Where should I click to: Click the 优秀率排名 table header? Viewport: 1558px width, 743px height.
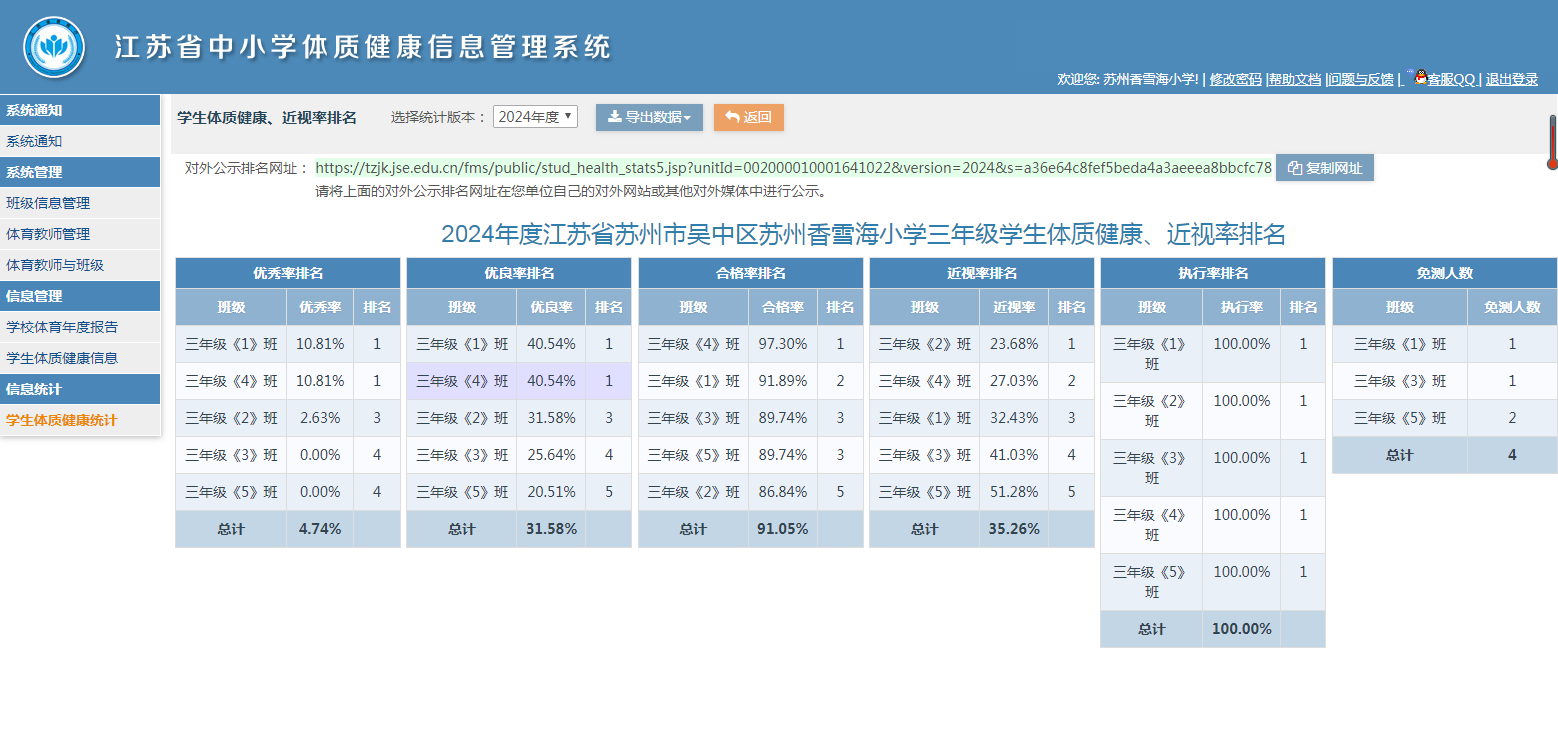pyautogui.click(x=288, y=273)
